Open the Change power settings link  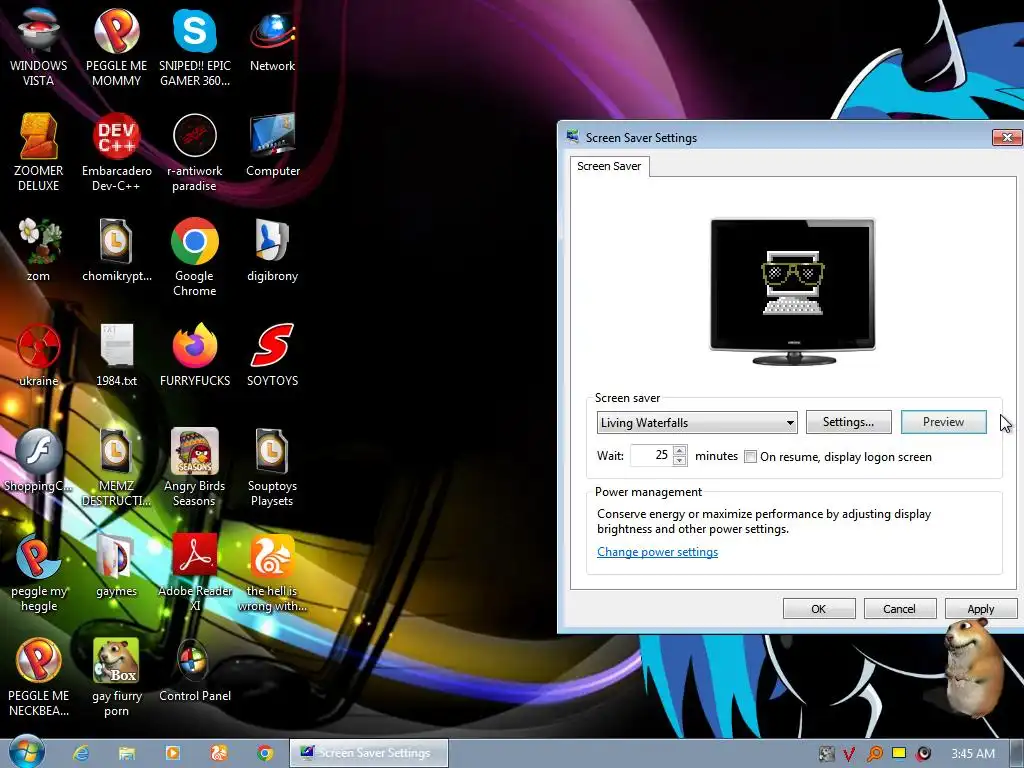657,552
